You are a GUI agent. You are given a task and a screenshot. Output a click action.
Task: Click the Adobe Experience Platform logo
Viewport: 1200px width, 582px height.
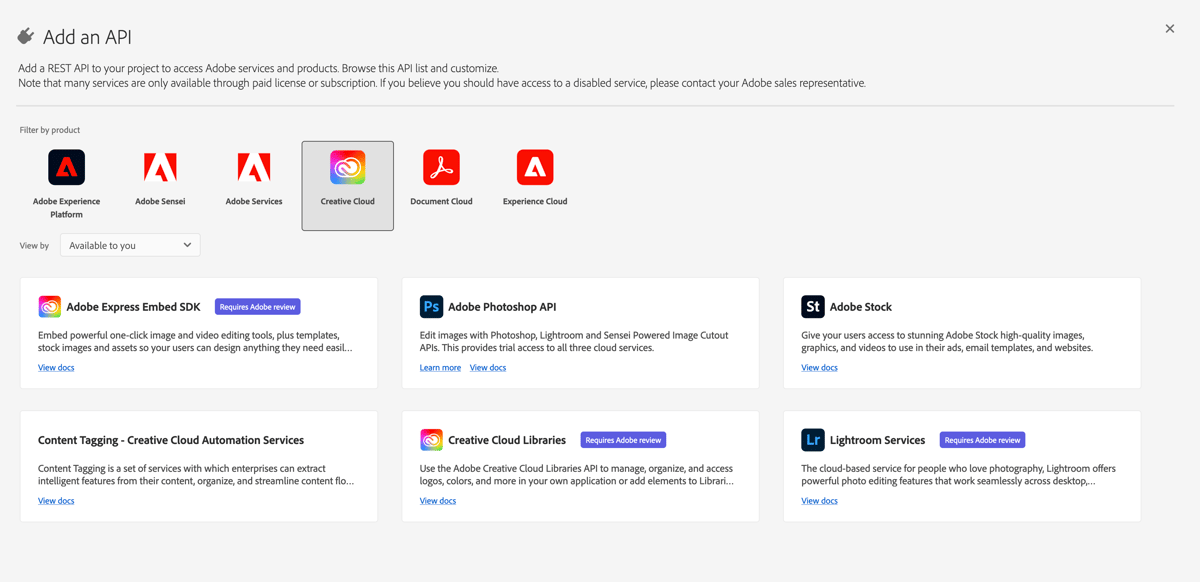coord(66,166)
